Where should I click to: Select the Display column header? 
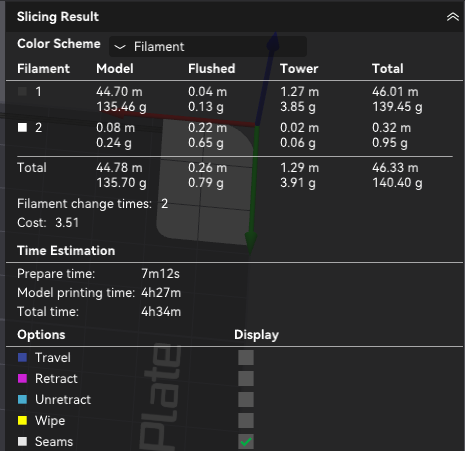pyautogui.click(x=256, y=335)
